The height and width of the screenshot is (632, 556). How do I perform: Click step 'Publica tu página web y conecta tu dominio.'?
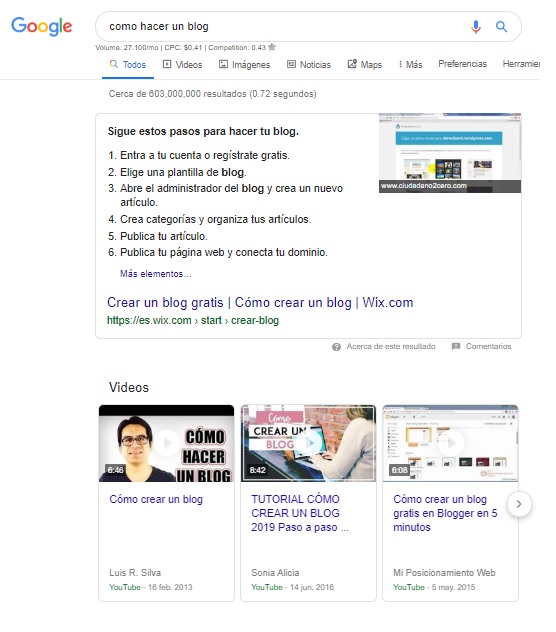point(224,252)
